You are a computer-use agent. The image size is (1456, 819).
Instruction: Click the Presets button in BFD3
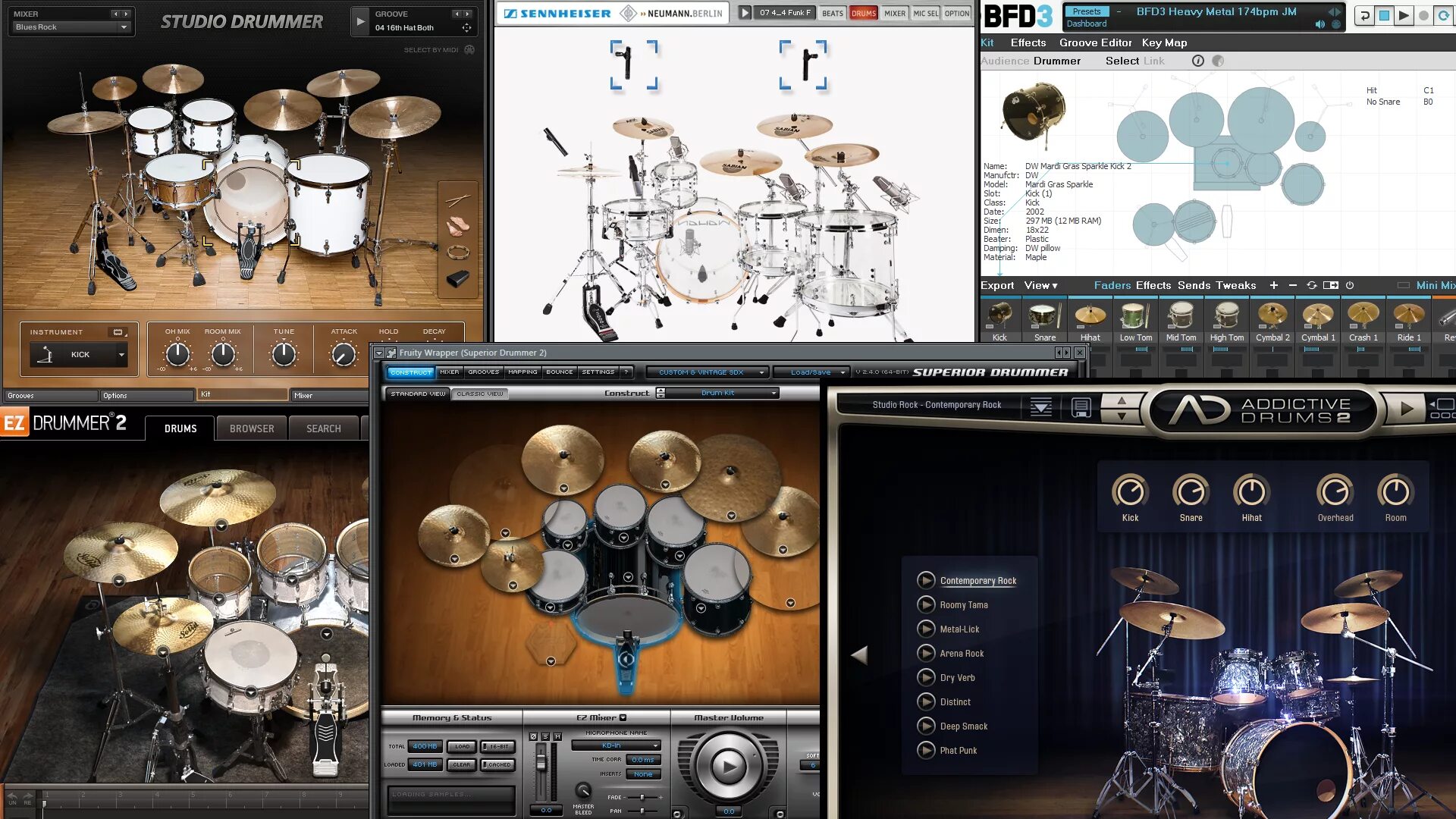pos(1086,11)
